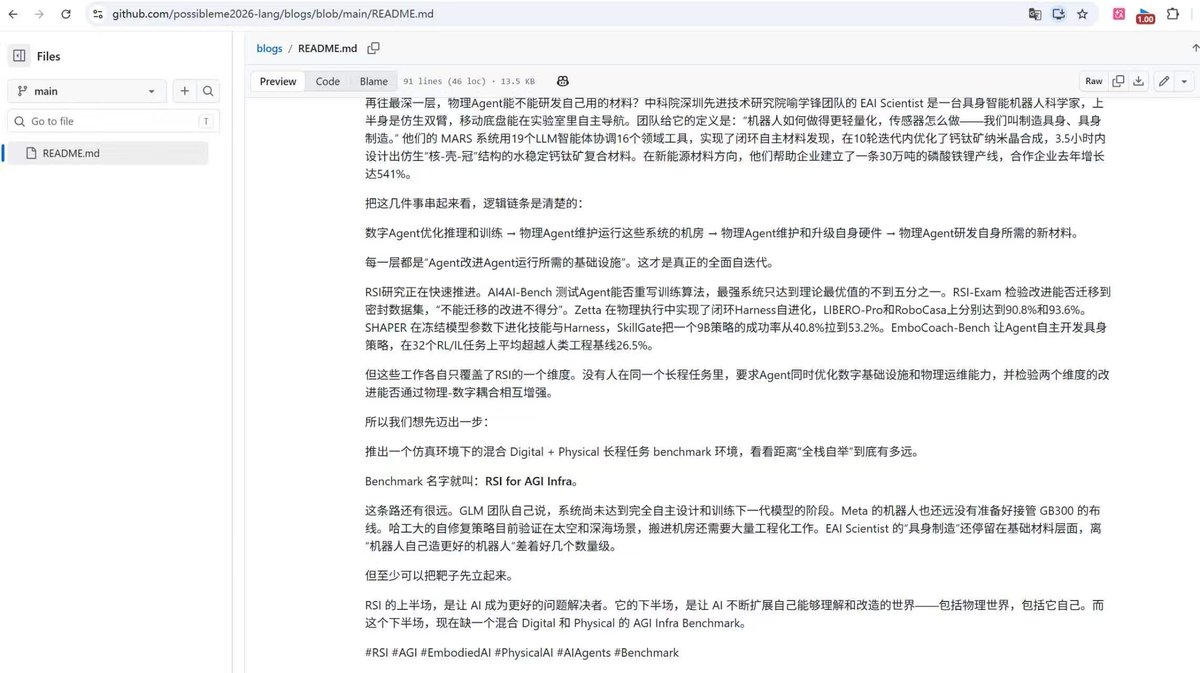Viewport: 1200px width, 673px height.
Task: Click the install app icon in address bar
Action: click(1059, 15)
